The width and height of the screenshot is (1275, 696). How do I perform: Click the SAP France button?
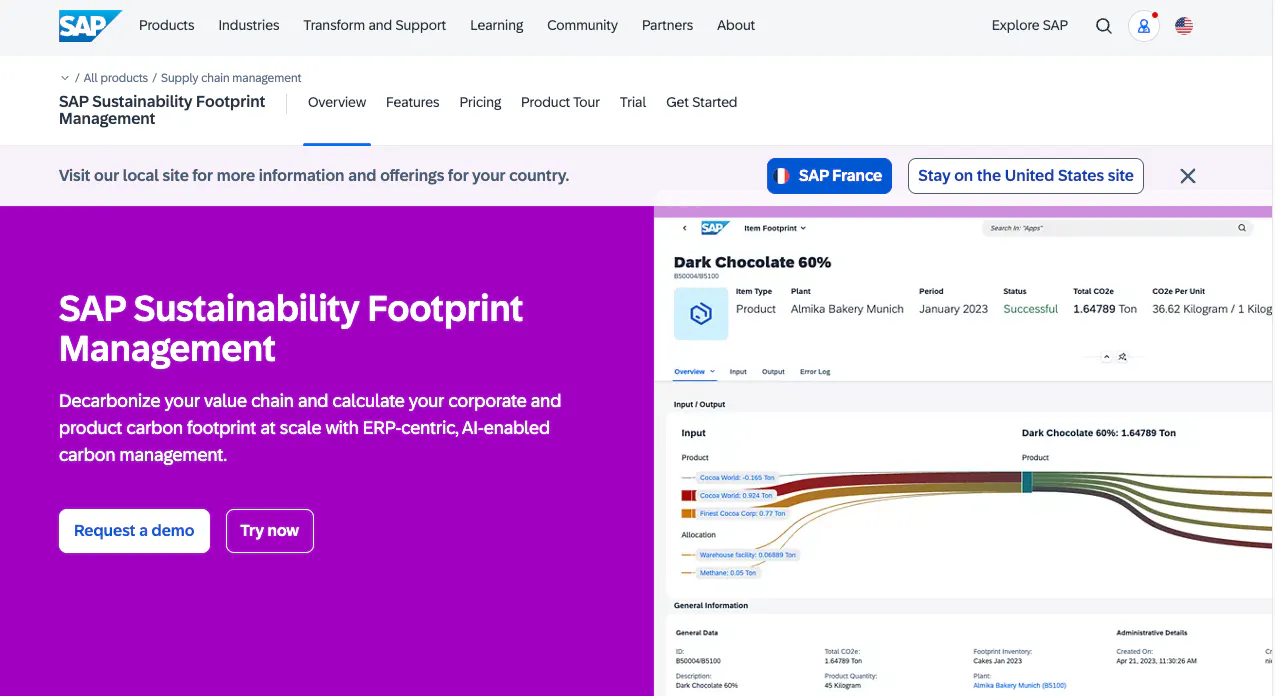coord(829,176)
